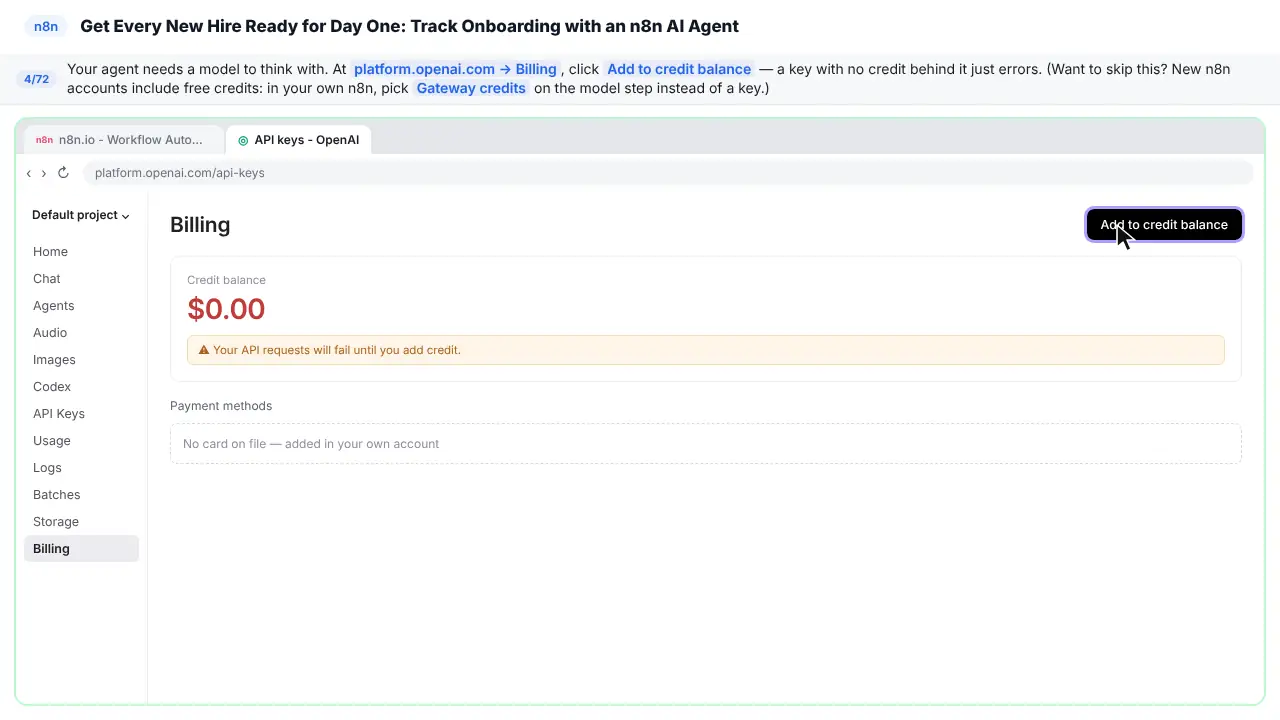Screen dimensions: 1280x720
Task: Click the tutorial title about onboarding new hires
Action: (409, 26)
